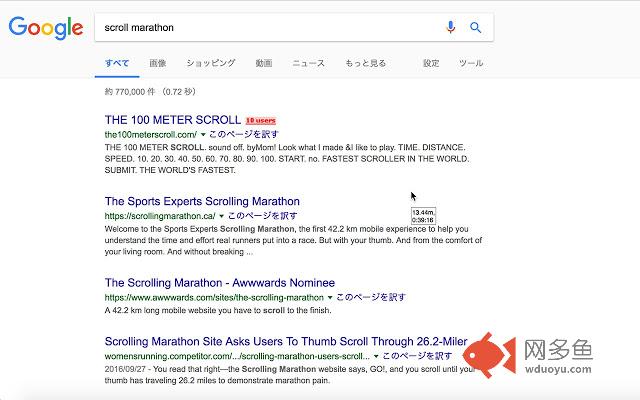The width and height of the screenshot is (640, 400).
Task: Start voice search with microphone icon
Action: [x=451, y=27]
